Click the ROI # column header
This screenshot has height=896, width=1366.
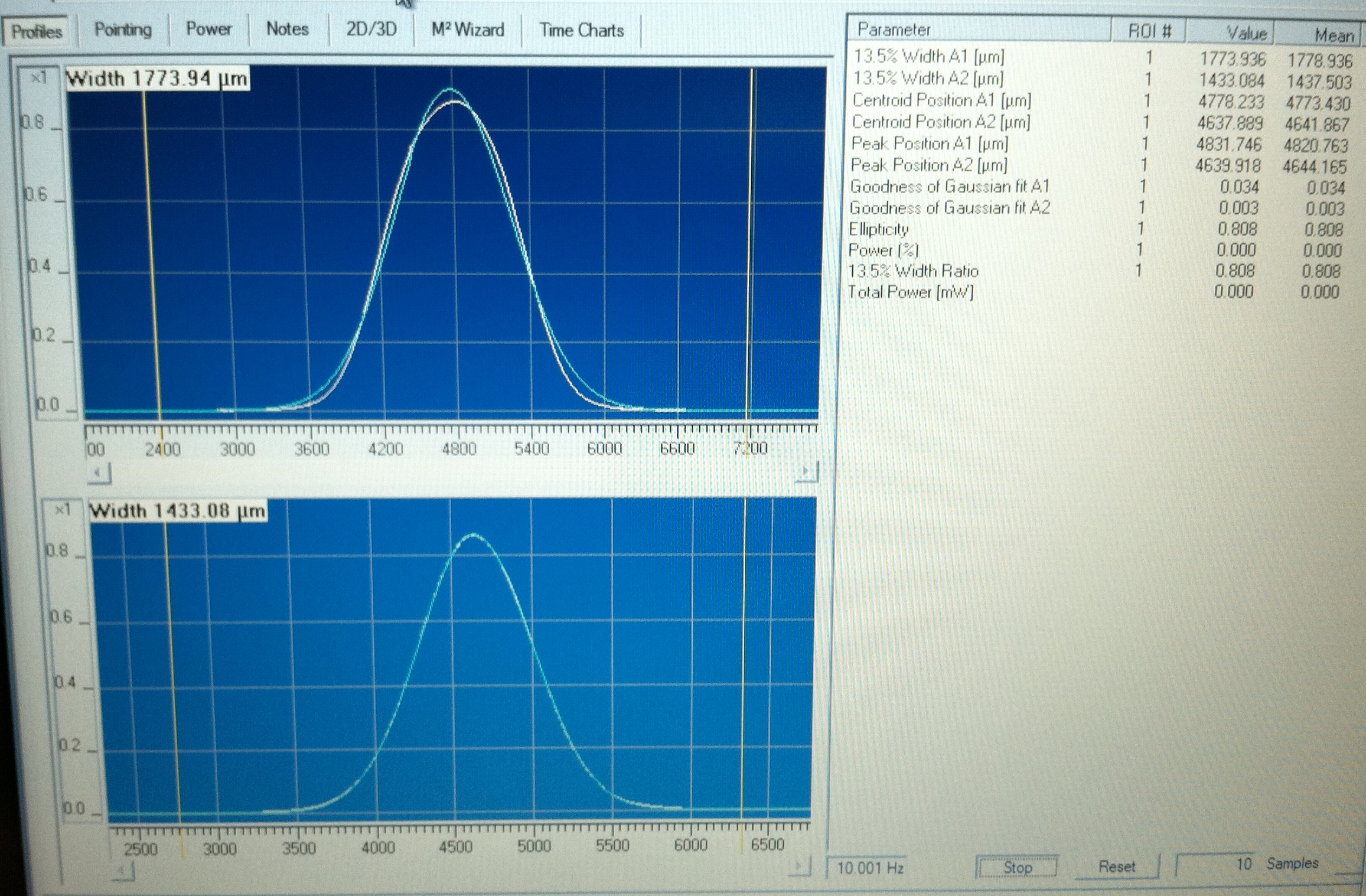coord(1149,31)
